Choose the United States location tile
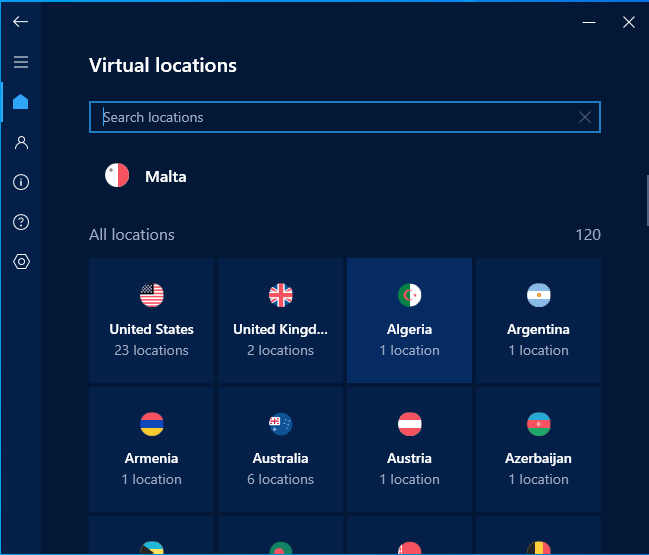This screenshot has width=649, height=555. [x=151, y=320]
